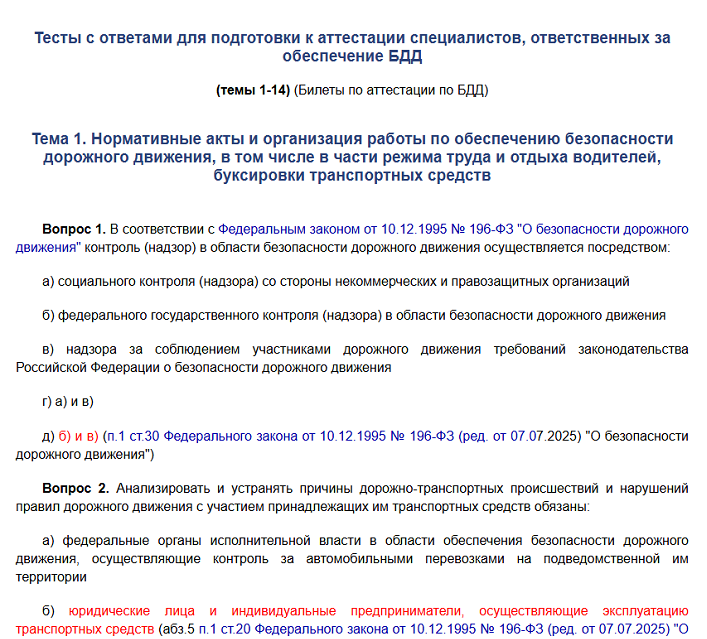707x639 pixels.
Task: Click the '(Билеты по аттестации по БДД)' subtitle
Action: click(391, 90)
